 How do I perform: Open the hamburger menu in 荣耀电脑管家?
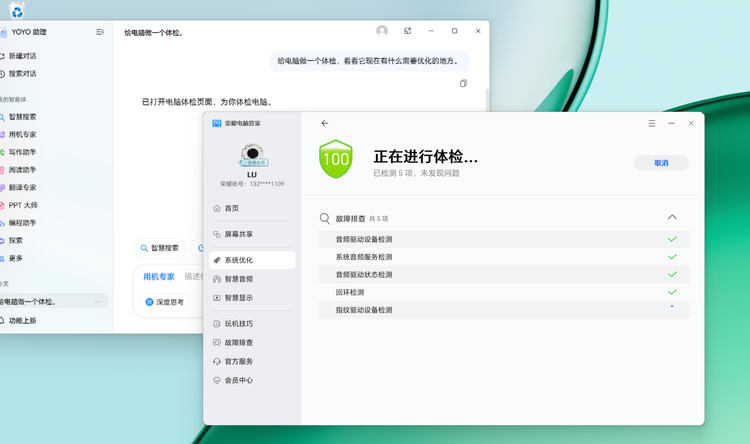(x=651, y=123)
